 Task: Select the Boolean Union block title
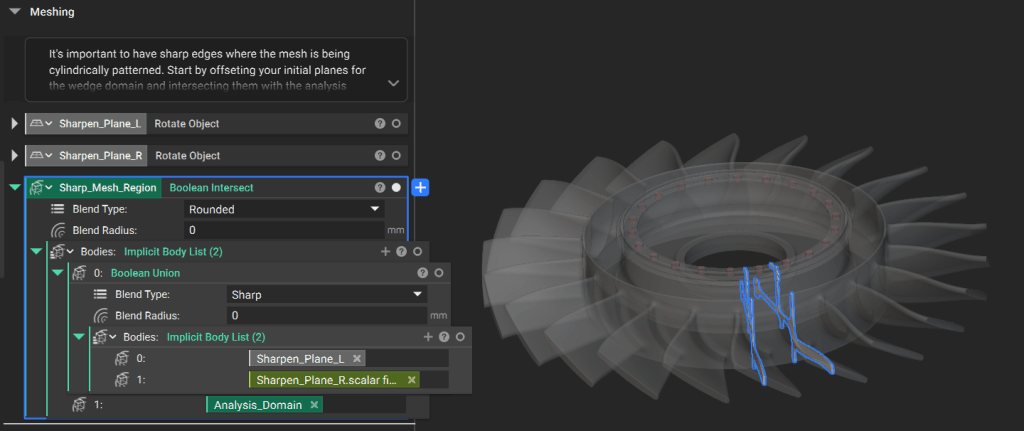(145, 273)
